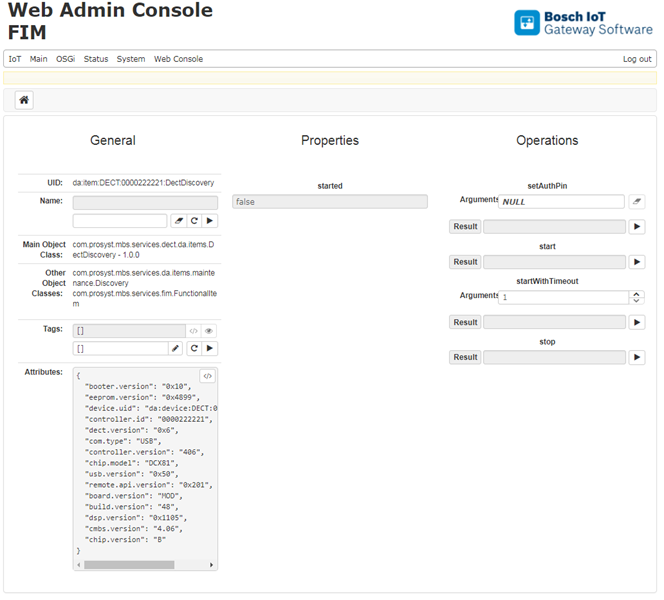Apply the Name change with play icon
664x600 pixels.
pos(210,221)
